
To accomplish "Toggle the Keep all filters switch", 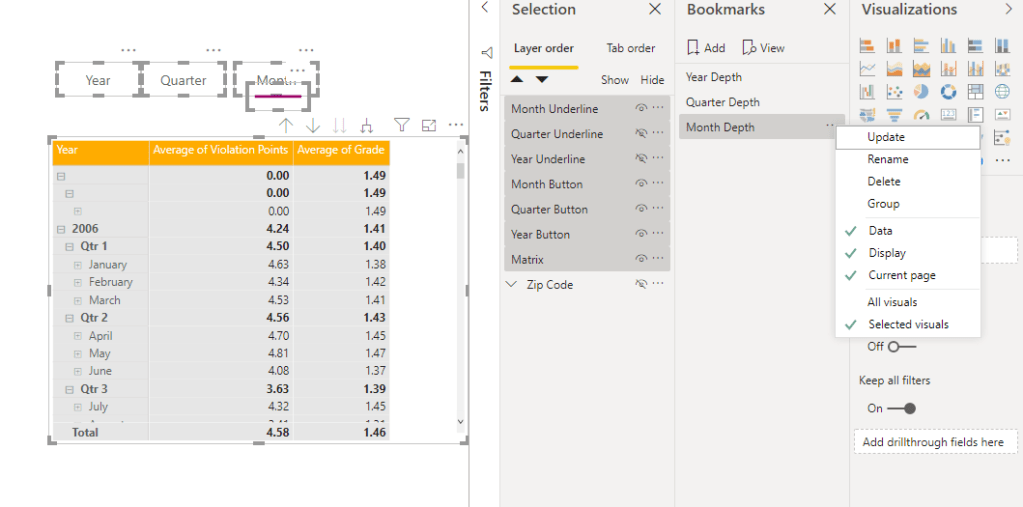I will tap(901, 408).
